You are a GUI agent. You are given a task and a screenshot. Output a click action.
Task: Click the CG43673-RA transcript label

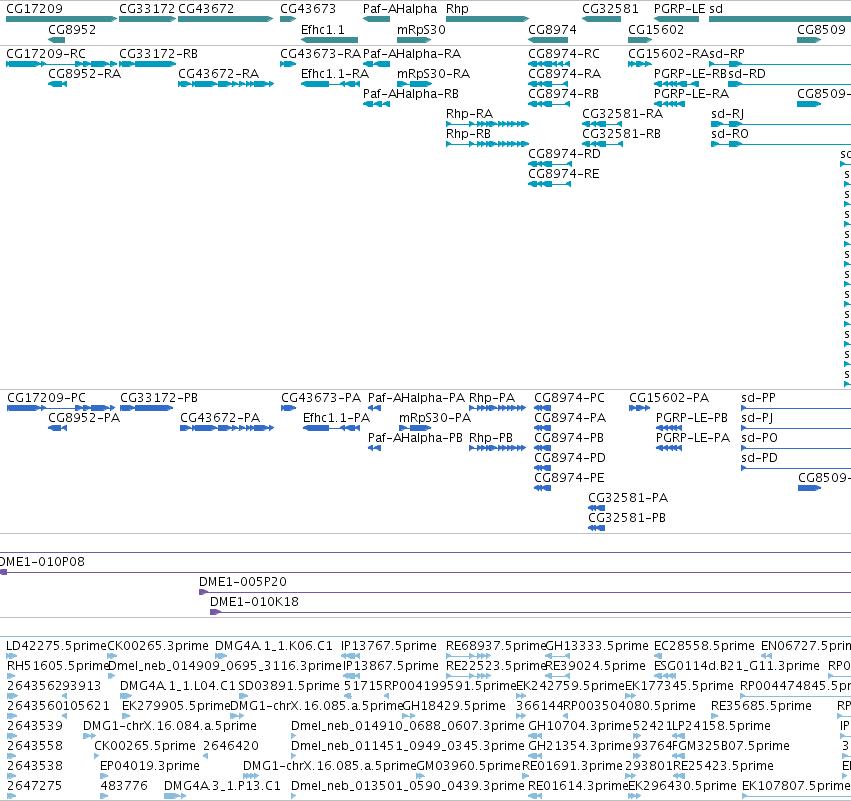(x=320, y=54)
